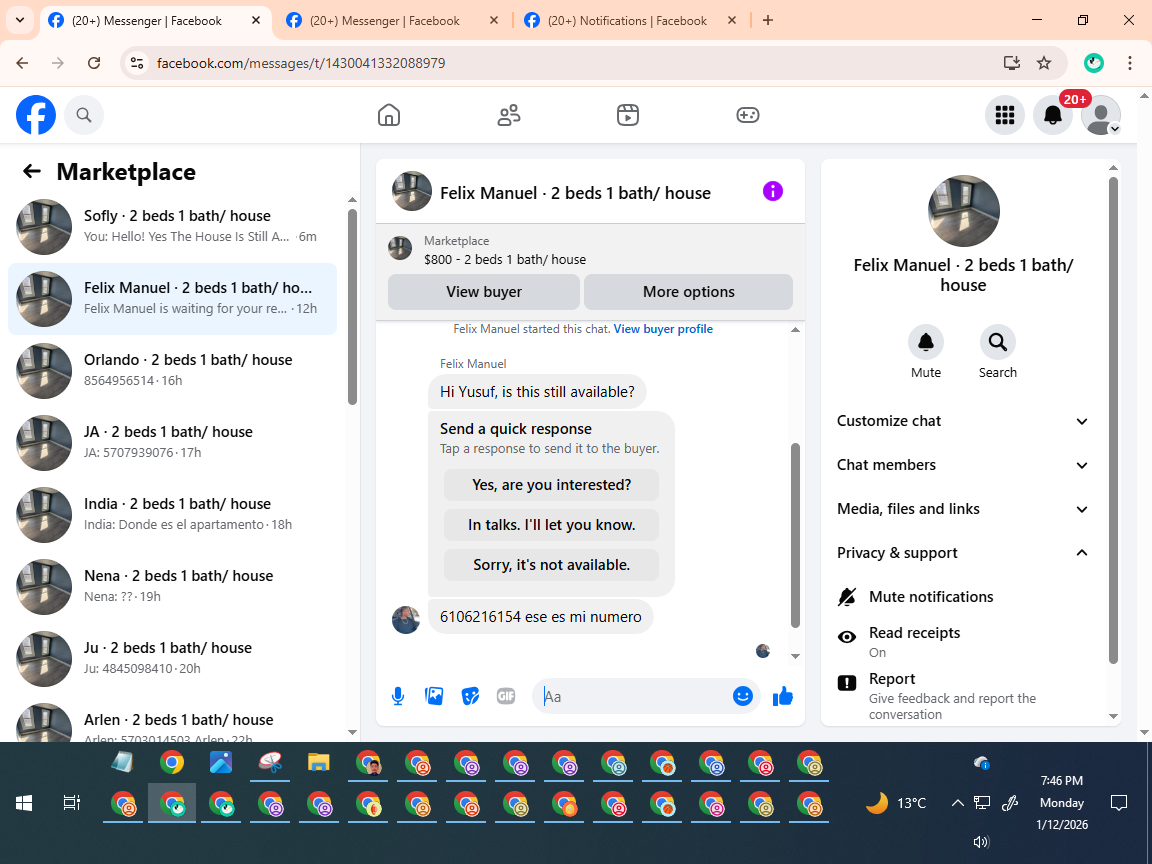The width and height of the screenshot is (1152, 864).
Task: Open the India conversation
Action: click(x=173, y=514)
